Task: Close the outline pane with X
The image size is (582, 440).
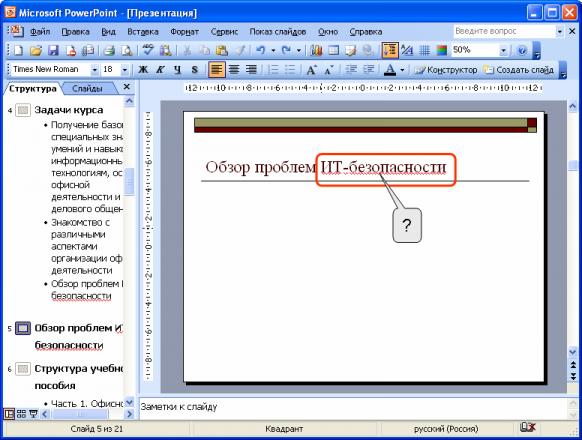Action: [127, 87]
